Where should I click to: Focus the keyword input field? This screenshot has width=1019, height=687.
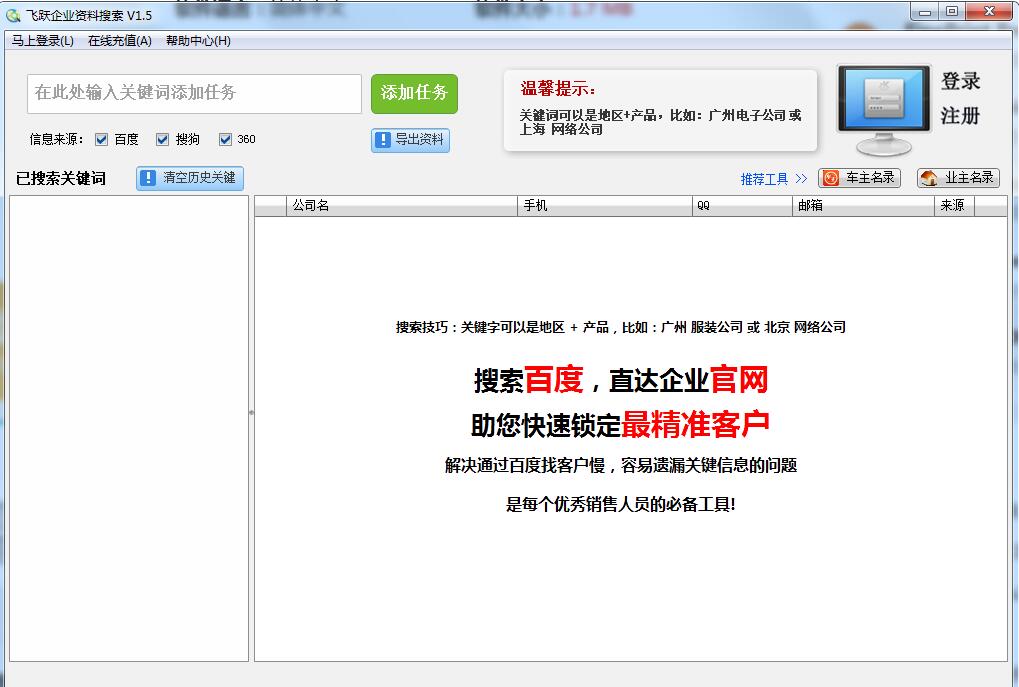pyautogui.click(x=194, y=93)
